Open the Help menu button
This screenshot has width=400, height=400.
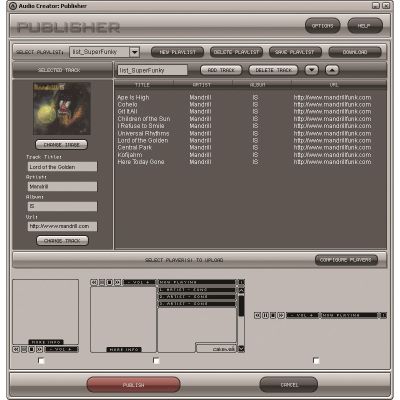[x=365, y=26]
